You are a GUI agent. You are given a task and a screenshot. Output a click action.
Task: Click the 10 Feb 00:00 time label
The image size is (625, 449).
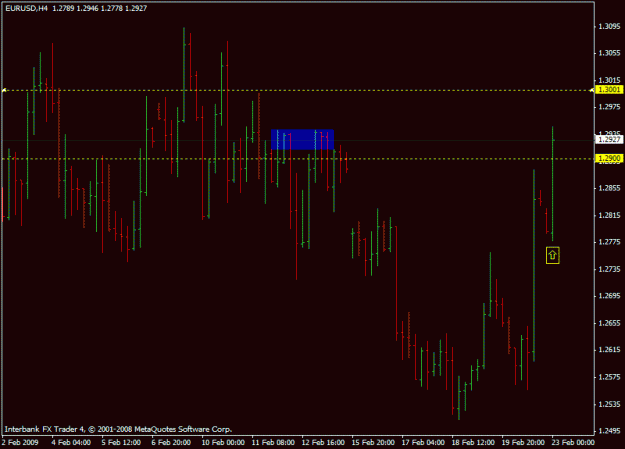(223, 442)
